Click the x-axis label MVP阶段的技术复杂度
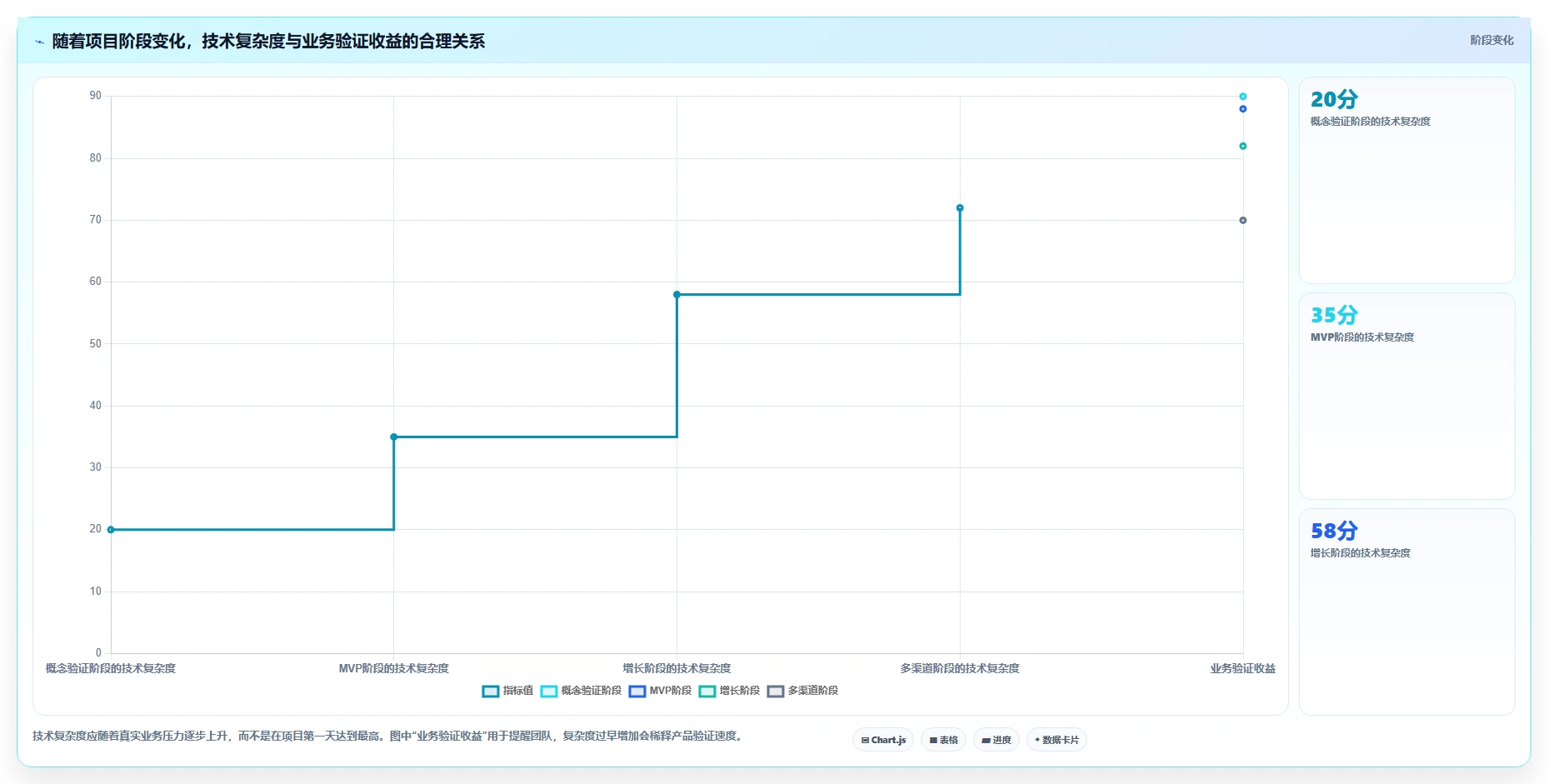Viewport: 1548px width, 784px height. [394, 668]
